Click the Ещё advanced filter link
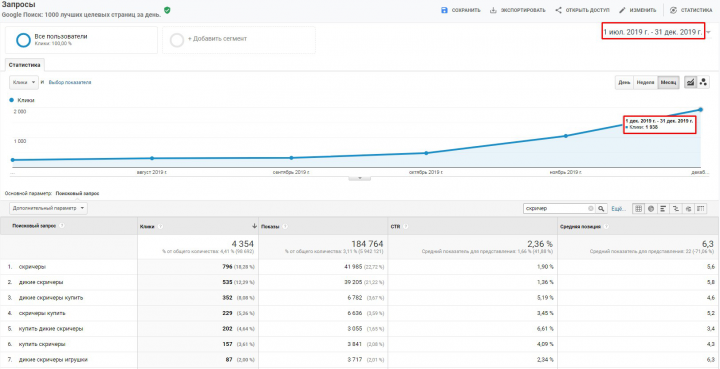Viewport: 720px width, 369px height. [619, 208]
